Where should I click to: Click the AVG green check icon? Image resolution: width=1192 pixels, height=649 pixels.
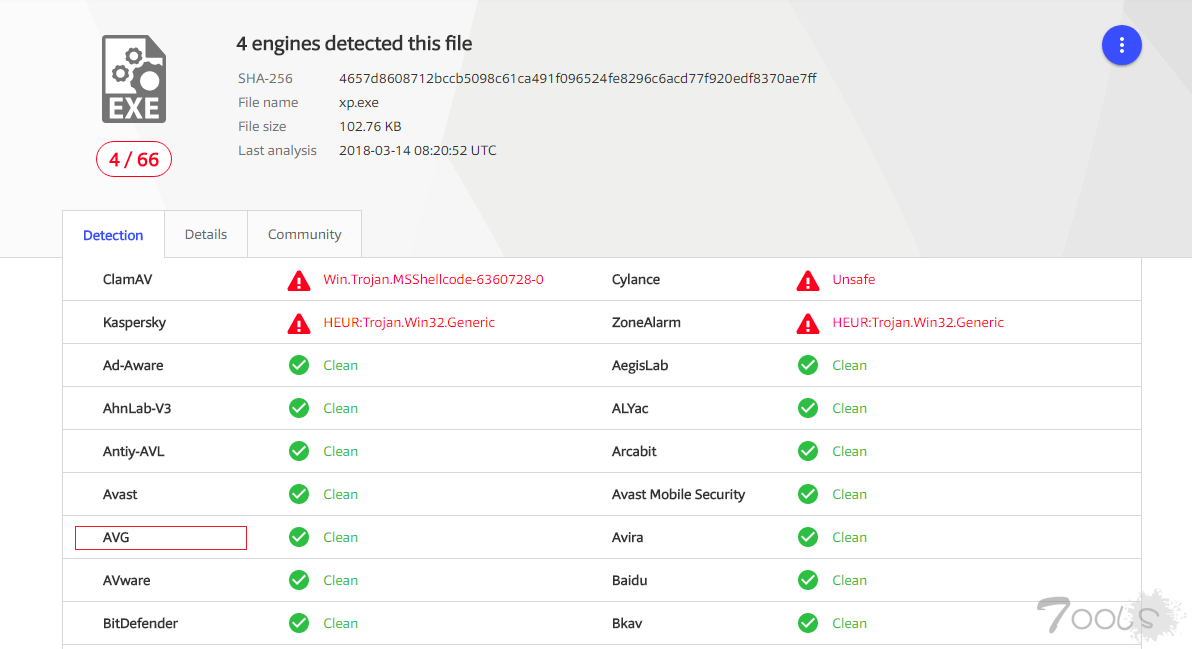[x=299, y=537]
